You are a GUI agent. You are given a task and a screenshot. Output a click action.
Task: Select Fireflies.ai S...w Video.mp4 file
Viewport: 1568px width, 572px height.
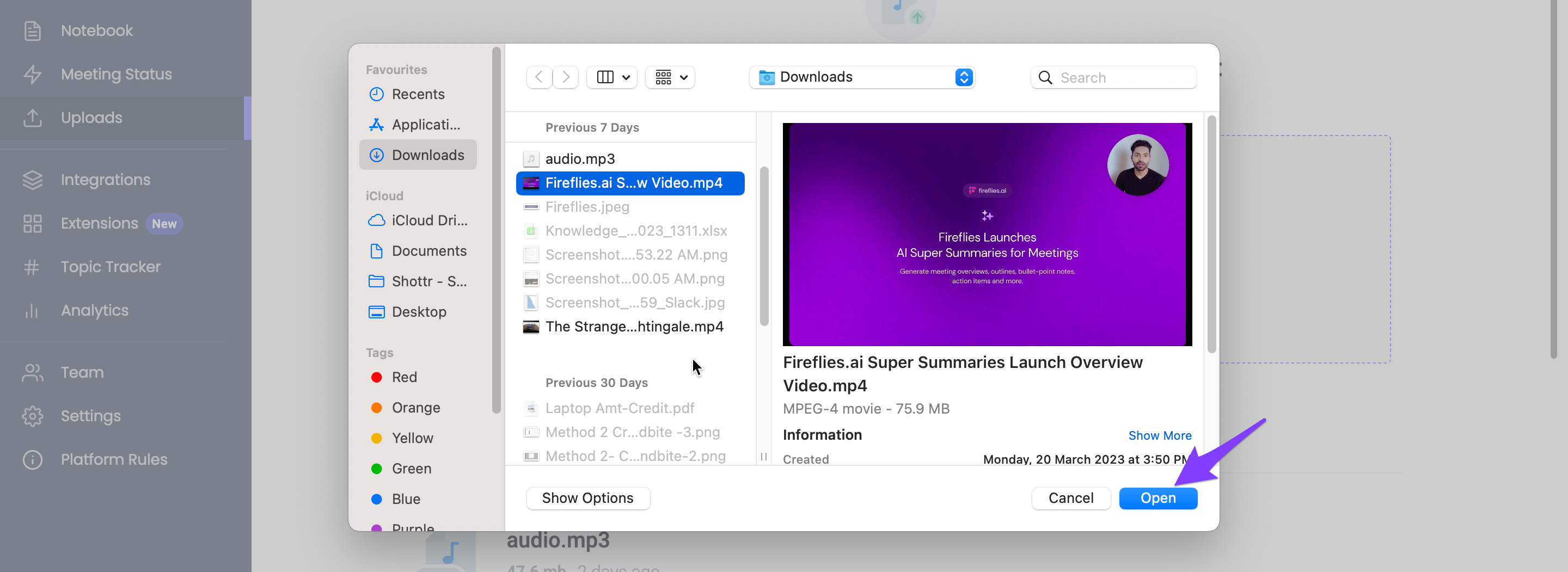point(630,183)
